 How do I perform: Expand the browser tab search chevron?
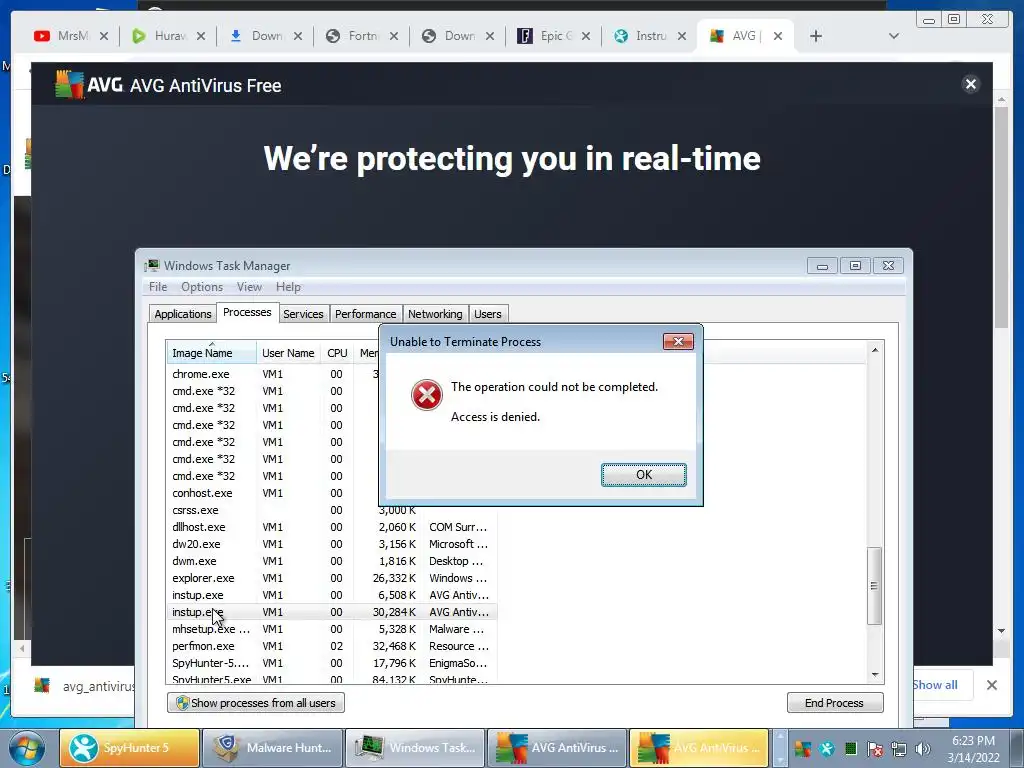(894, 36)
